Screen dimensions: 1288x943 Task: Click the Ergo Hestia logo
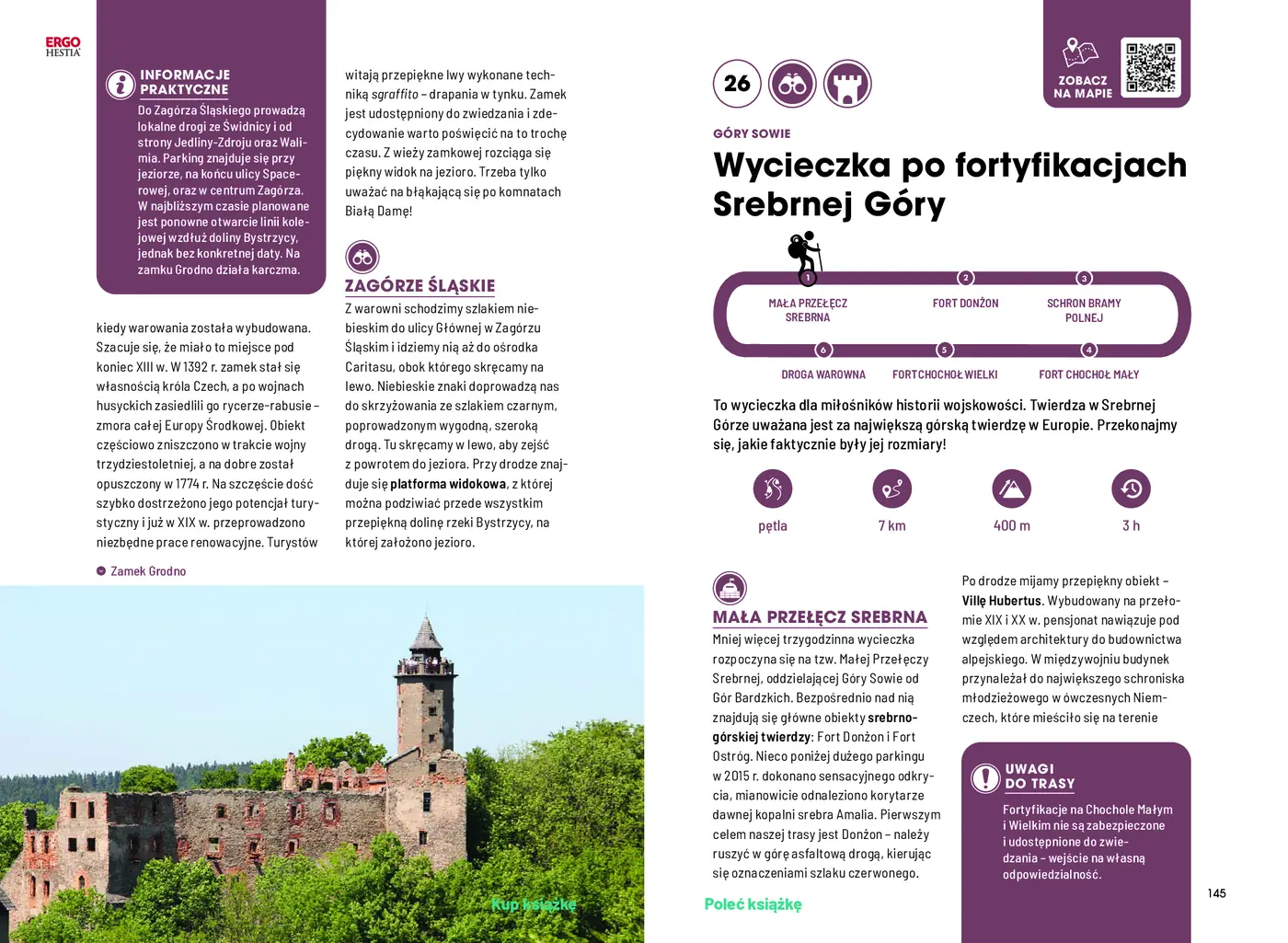(63, 47)
